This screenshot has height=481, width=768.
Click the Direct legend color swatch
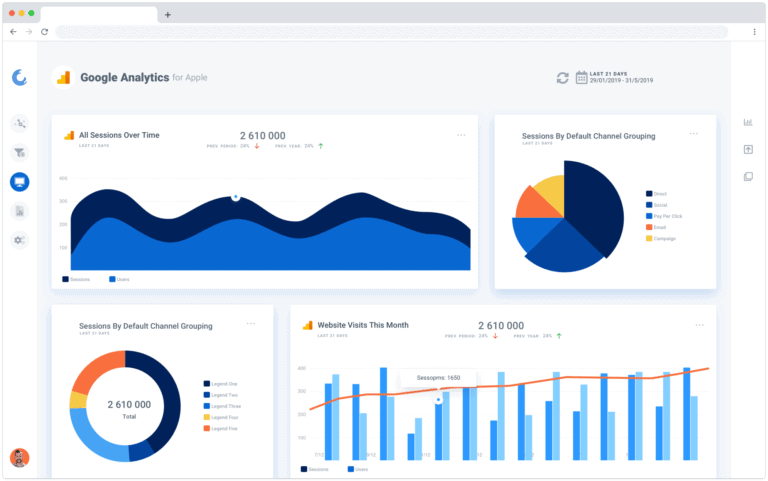pos(649,194)
